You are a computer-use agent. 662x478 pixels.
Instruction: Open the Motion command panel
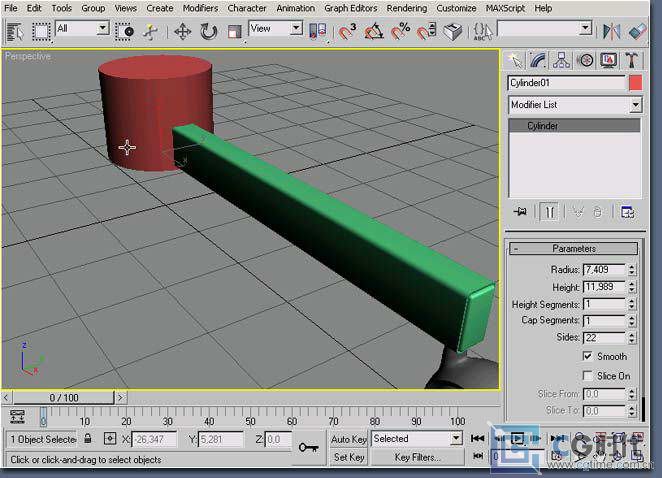(585, 60)
